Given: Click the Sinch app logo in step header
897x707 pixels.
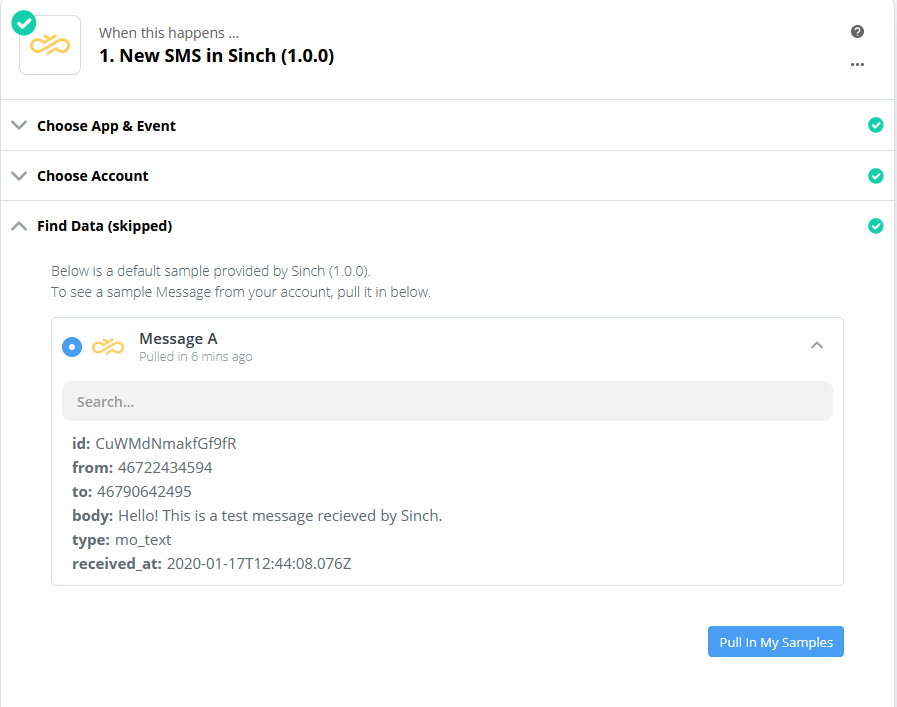Looking at the screenshot, I should point(50,45).
